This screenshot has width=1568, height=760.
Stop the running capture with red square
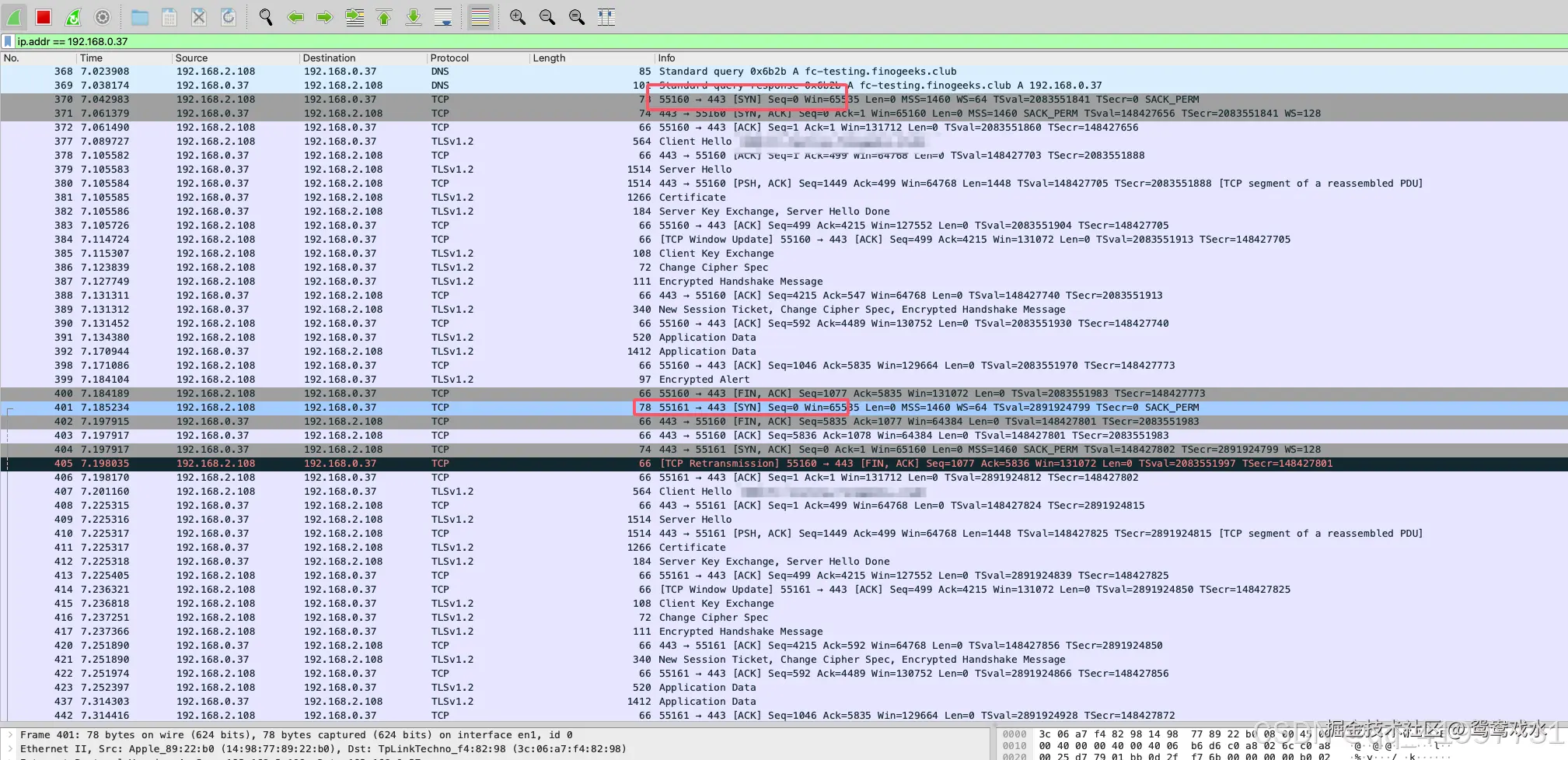point(44,16)
